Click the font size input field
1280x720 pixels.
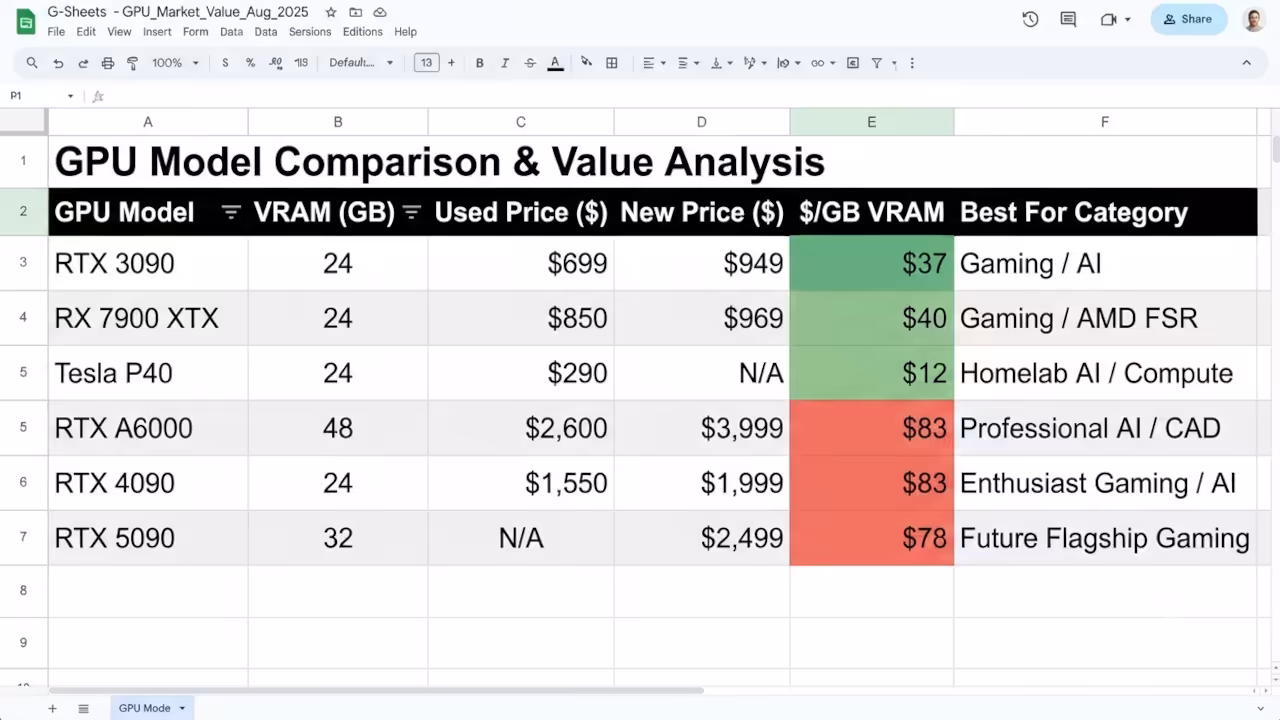click(x=426, y=63)
